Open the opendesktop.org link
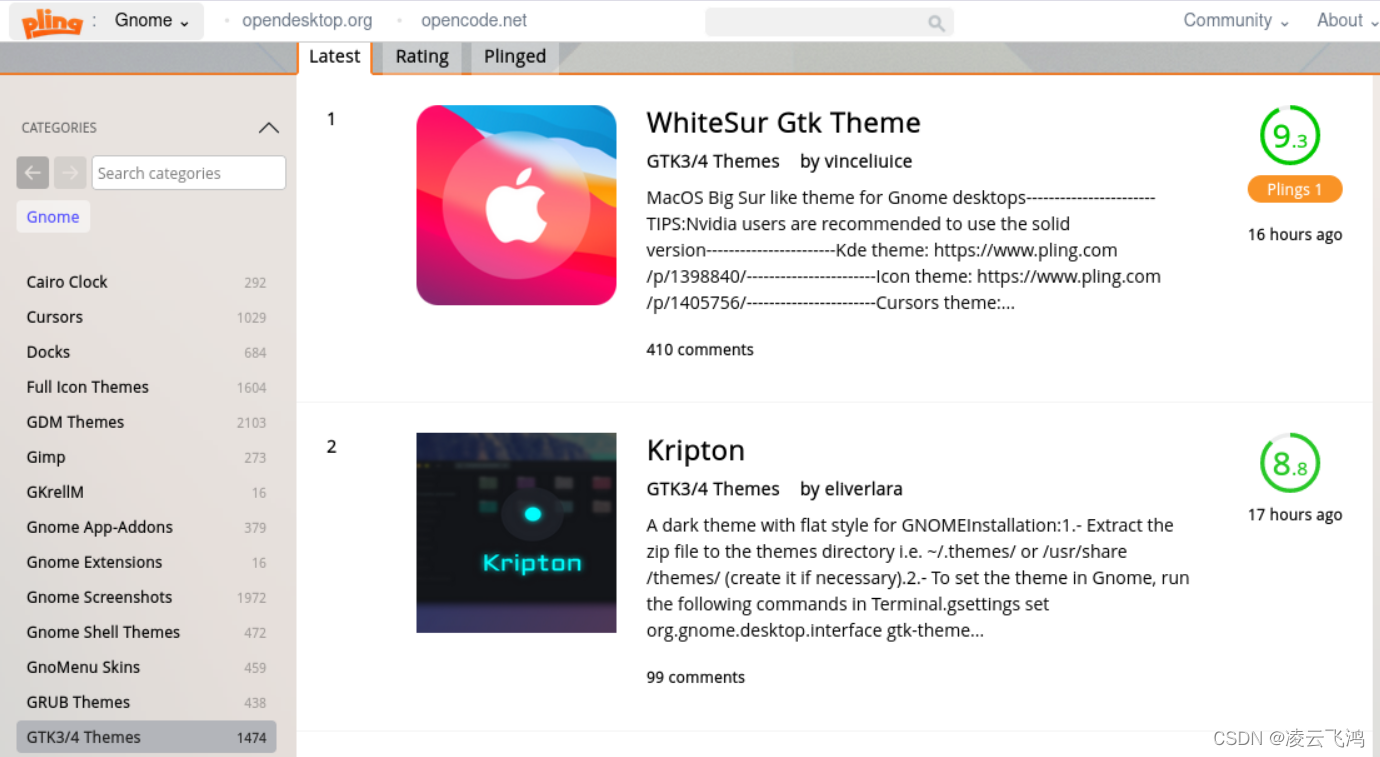Screen dimensions: 1380x757 click(307, 20)
